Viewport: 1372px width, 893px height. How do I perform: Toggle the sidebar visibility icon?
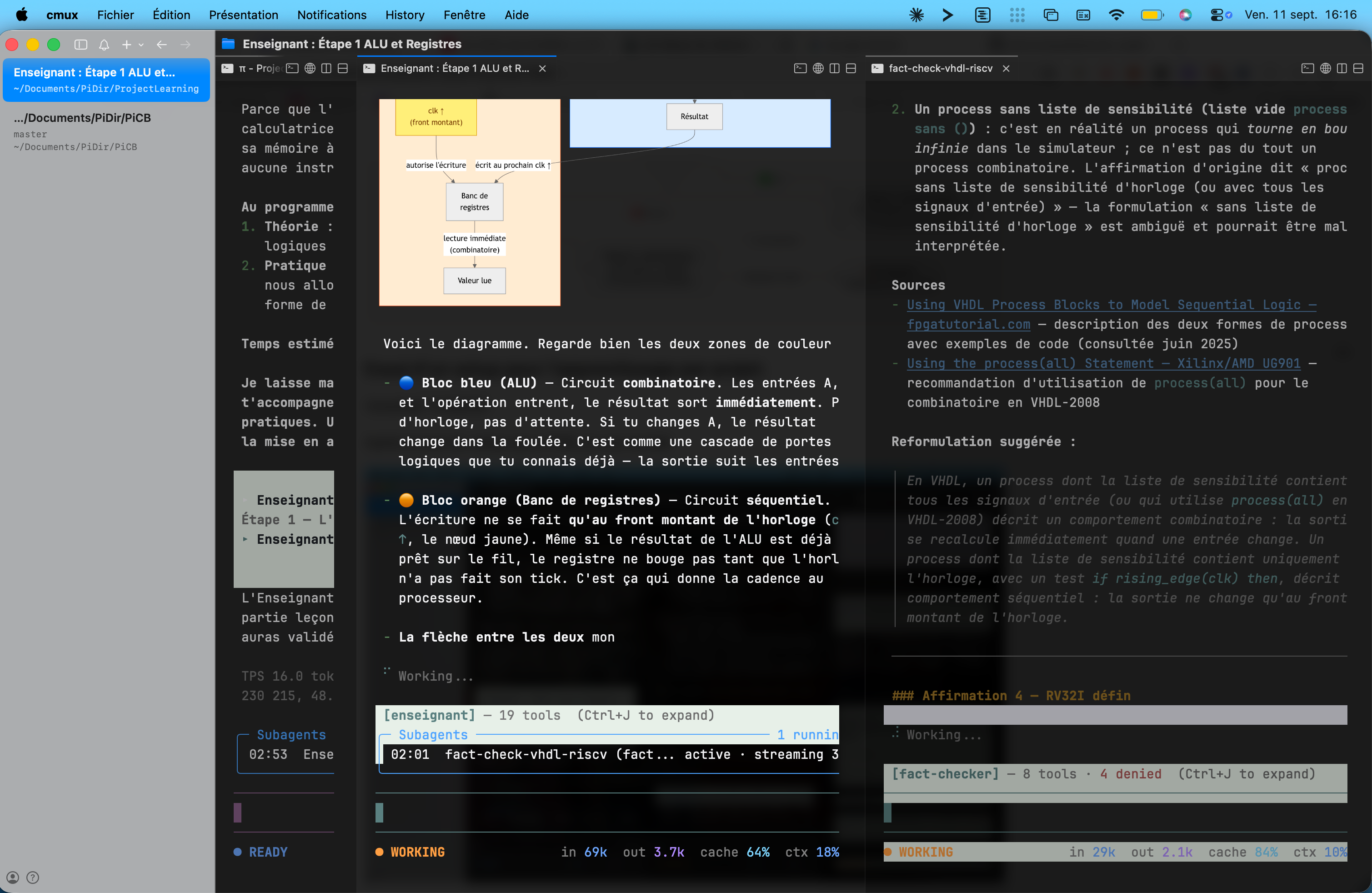81,45
